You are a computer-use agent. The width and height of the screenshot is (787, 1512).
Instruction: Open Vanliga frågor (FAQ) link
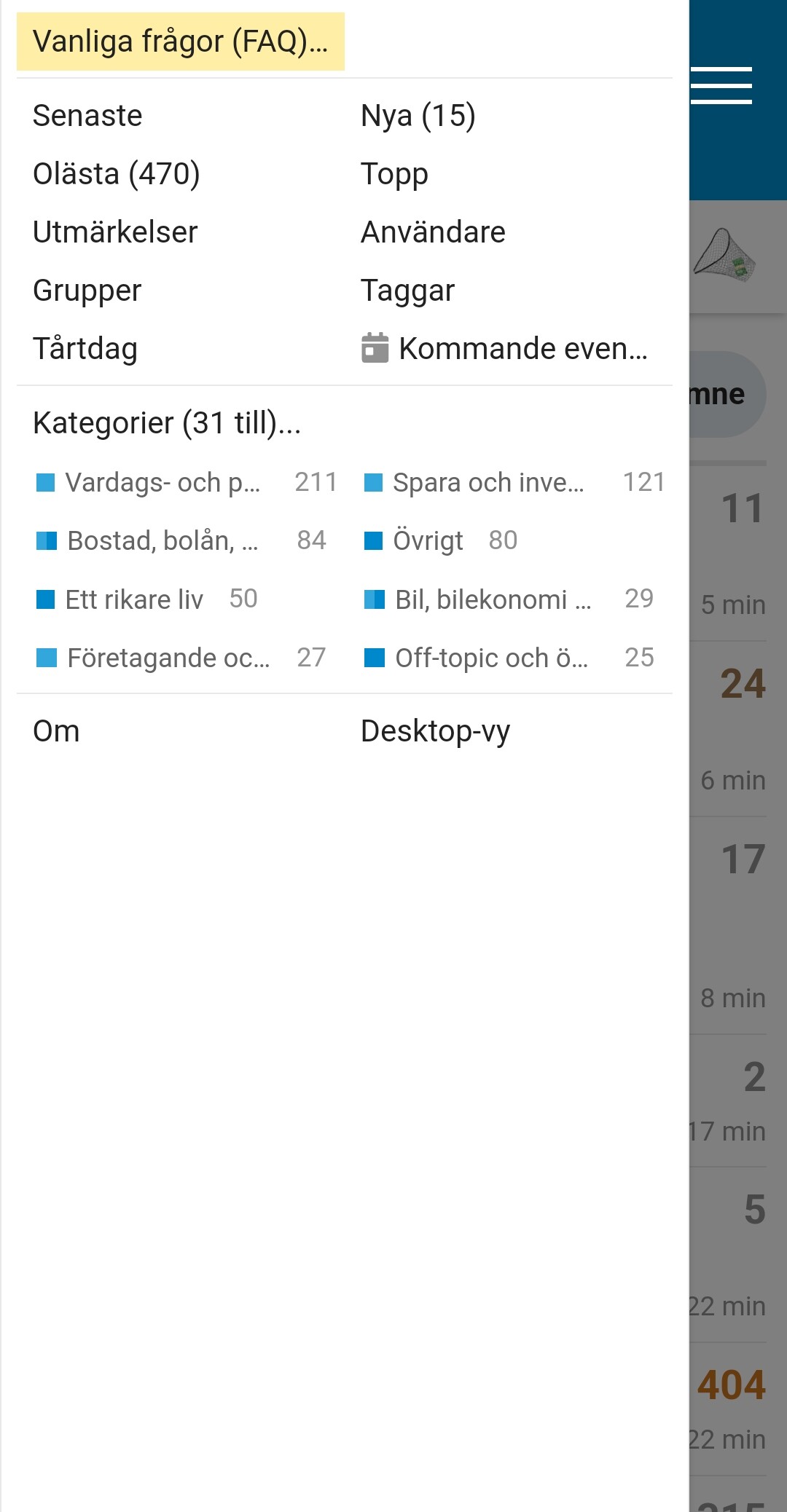coord(180,42)
